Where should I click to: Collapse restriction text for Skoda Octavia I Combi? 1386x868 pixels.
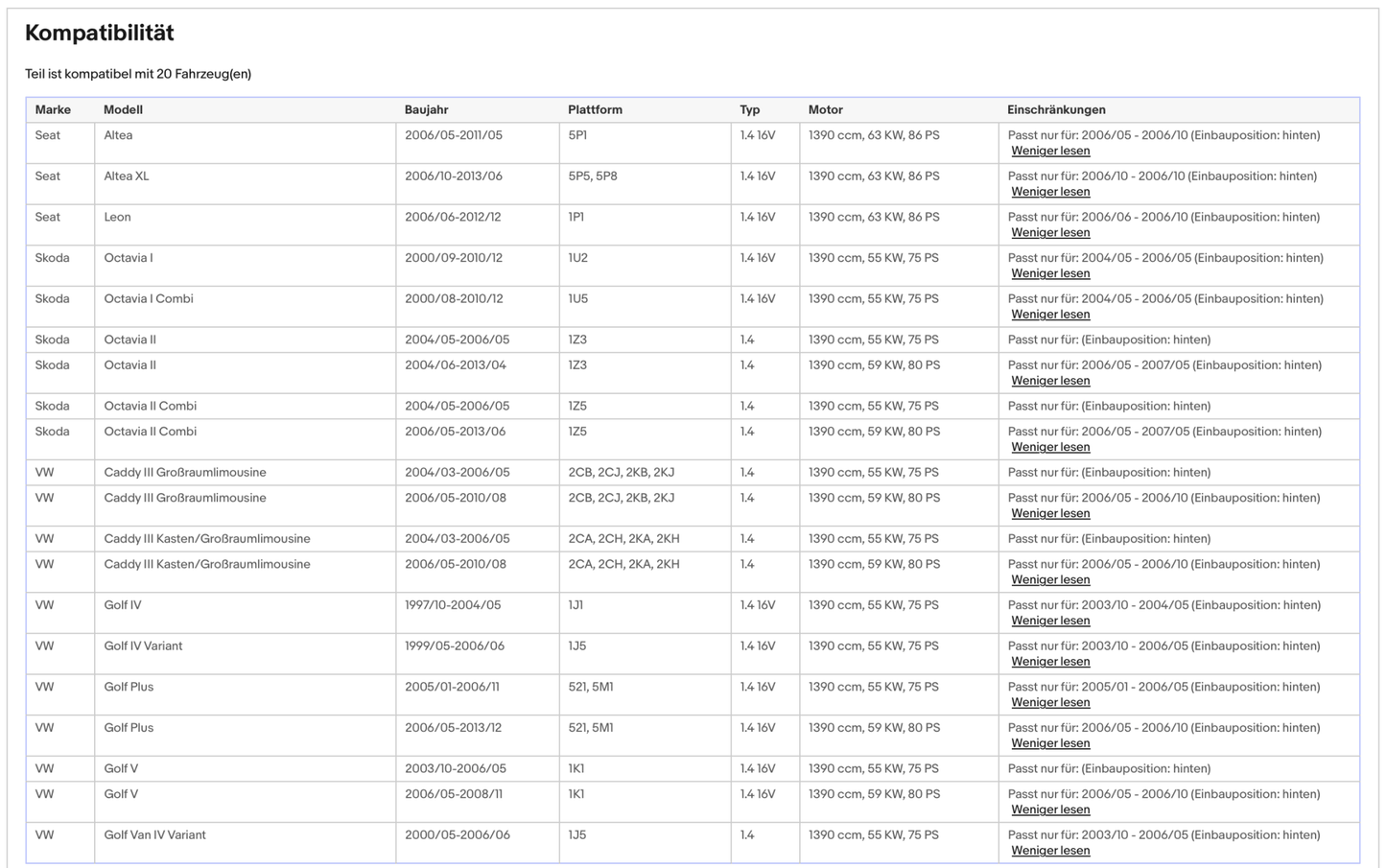tap(1050, 315)
